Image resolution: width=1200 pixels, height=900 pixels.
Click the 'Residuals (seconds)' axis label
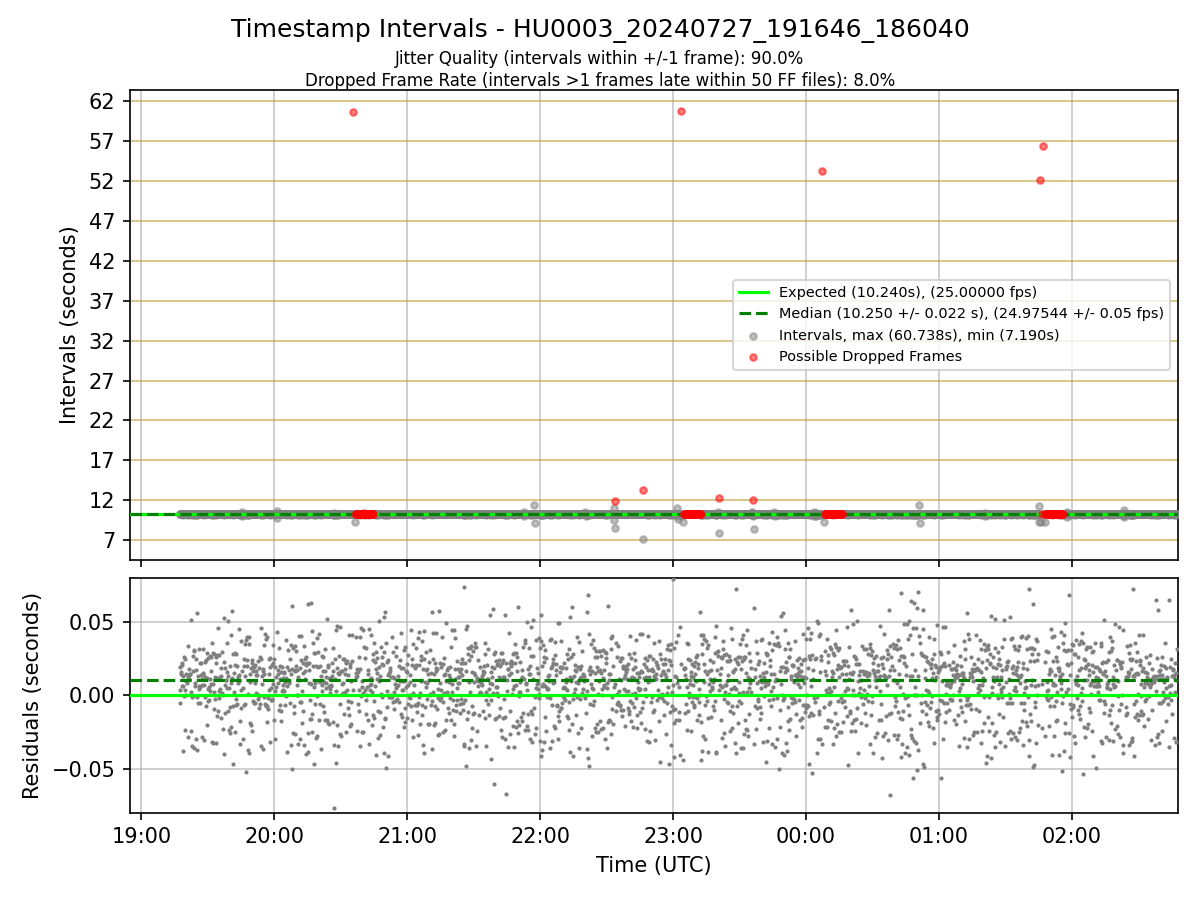(32, 696)
